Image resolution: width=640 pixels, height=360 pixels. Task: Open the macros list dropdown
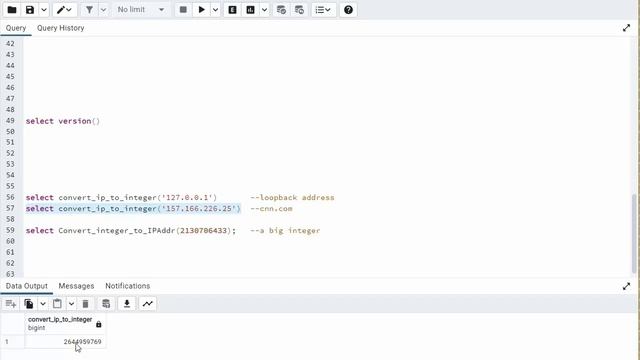(x=323, y=10)
